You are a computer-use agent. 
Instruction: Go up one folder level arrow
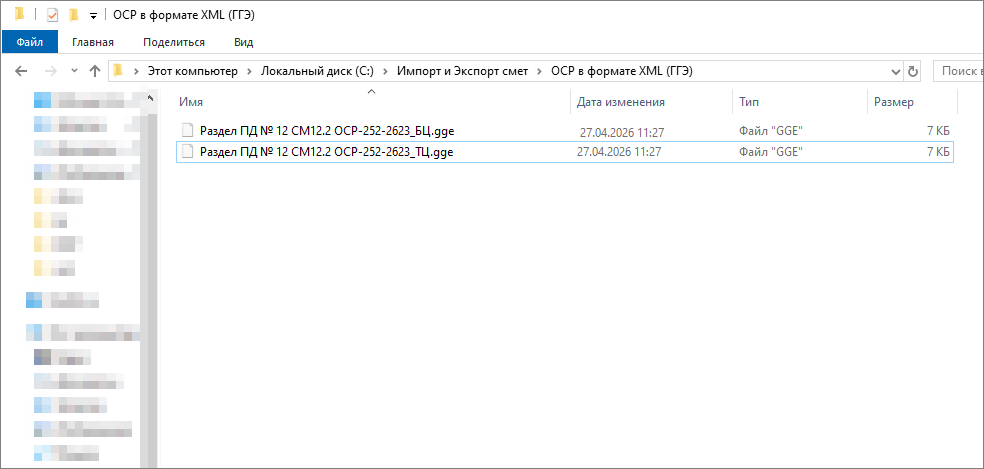[x=95, y=71]
